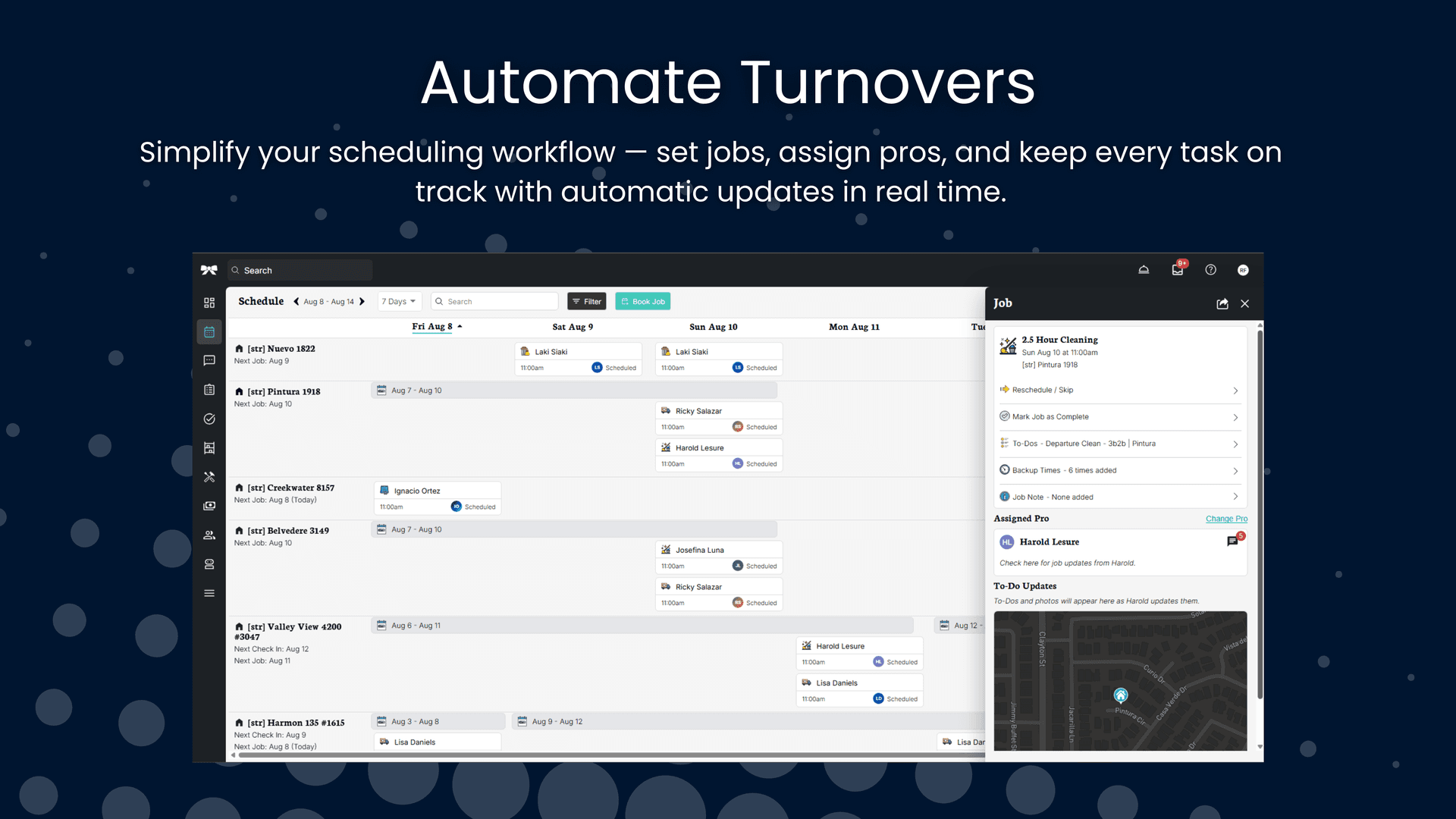
Task: Select the Dashboard grid icon
Action: tap(209, 302)
